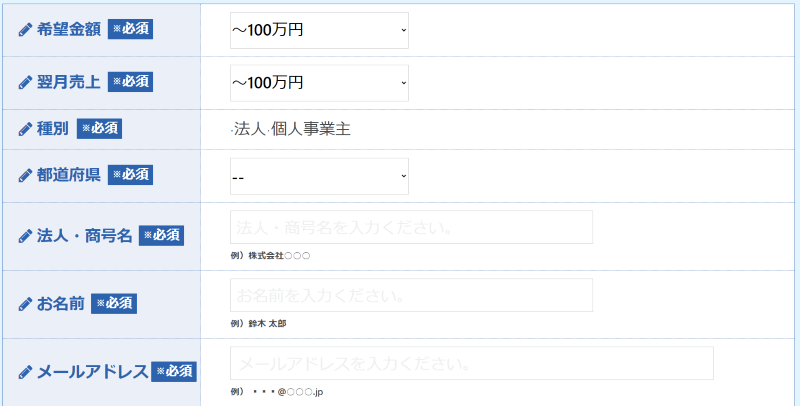Screen dimensions: 800x406
Task: Click the メールアドレス row label
Action: pyautogui.click(x=93, y=372)
